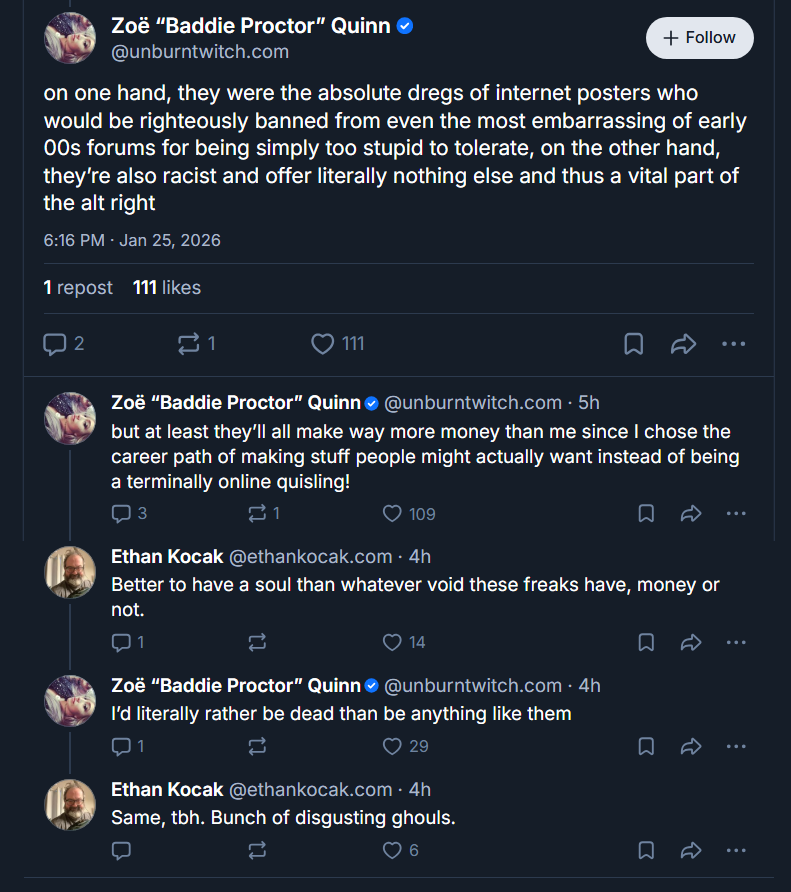Like the main post with 111 likes
The width and height of the screenshot is (791, 892).
(337, 344)
